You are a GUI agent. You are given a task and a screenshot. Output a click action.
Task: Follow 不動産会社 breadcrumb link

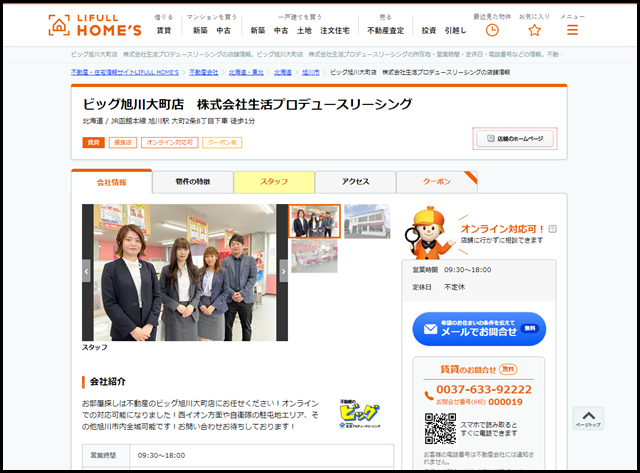coord(204,72)
